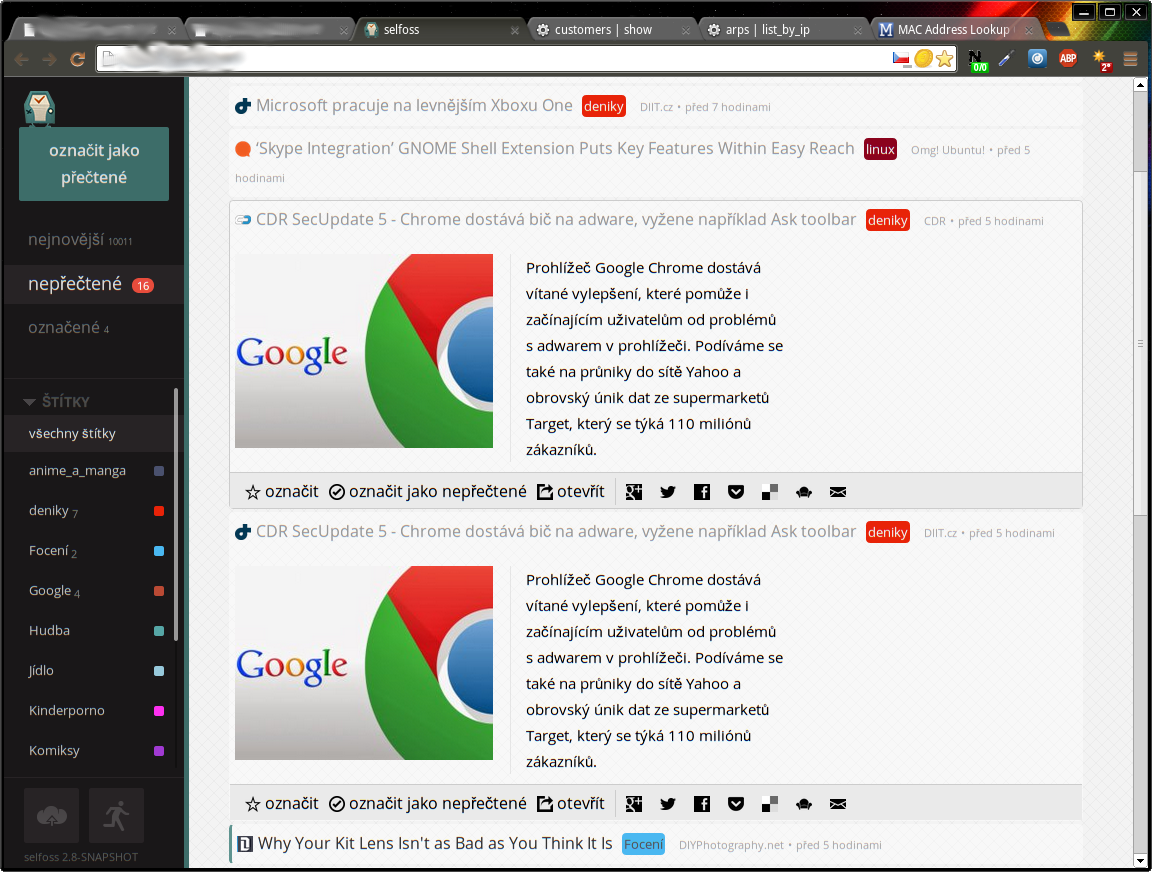Switch to customers | show tab

[613, 29]
